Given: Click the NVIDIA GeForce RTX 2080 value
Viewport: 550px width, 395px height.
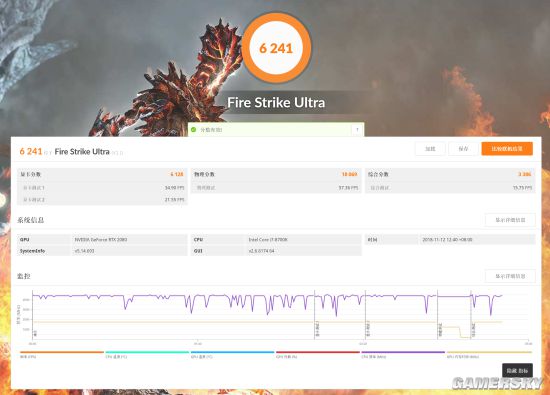Looking at the screenshot, I should (101, 240).
